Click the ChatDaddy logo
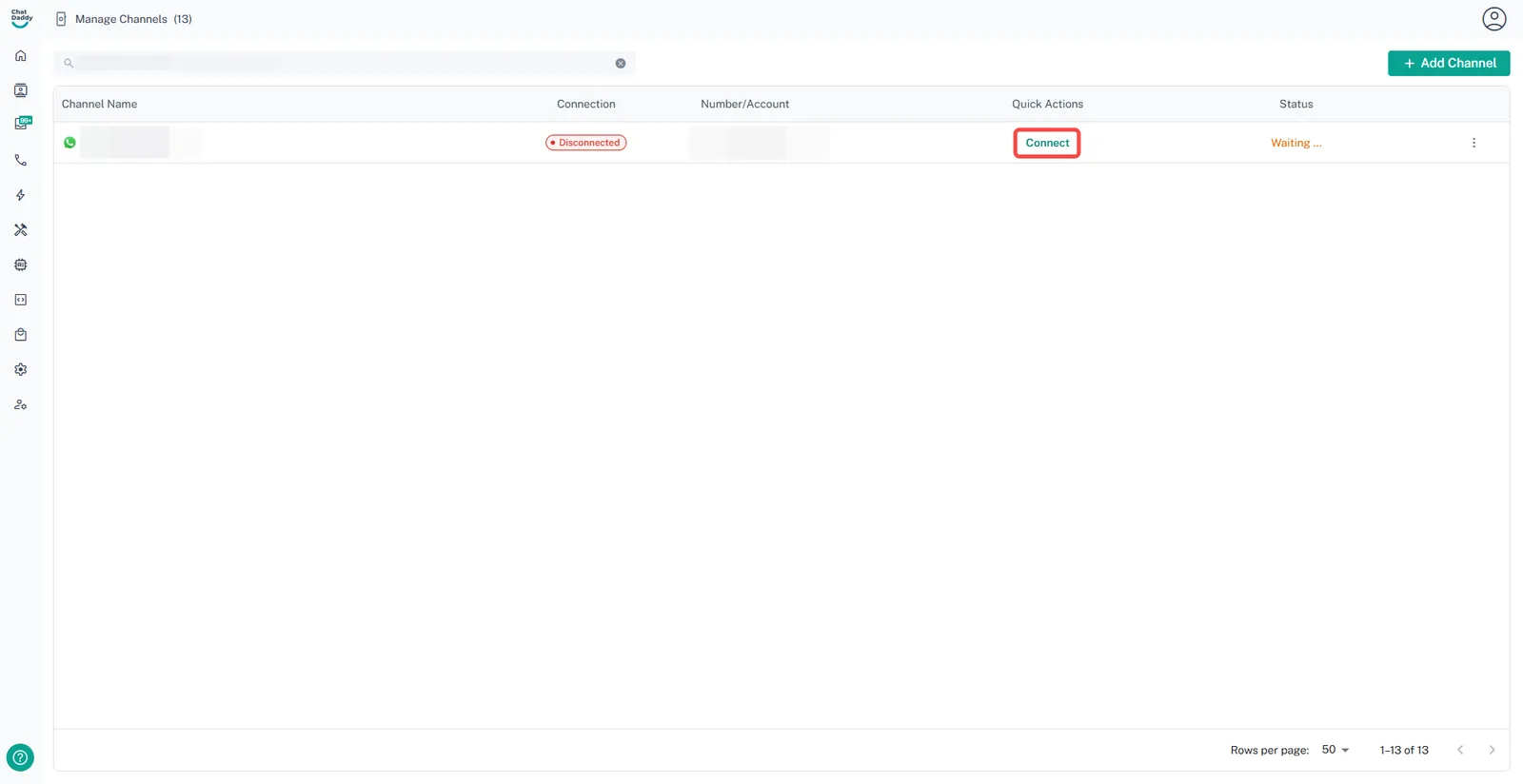 tap(21, 18)
